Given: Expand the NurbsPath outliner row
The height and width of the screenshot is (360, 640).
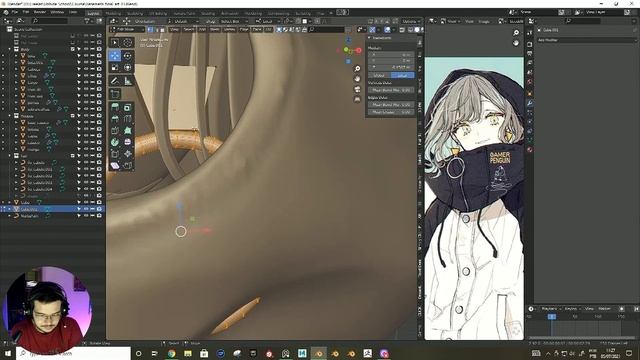Looking at the screenshot, I should 10,216.
